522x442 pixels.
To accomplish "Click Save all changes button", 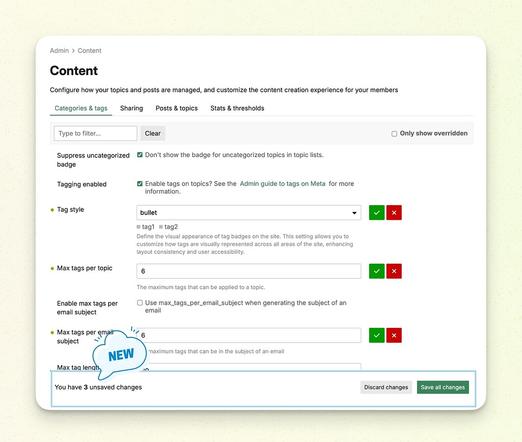I will (443, 387).
